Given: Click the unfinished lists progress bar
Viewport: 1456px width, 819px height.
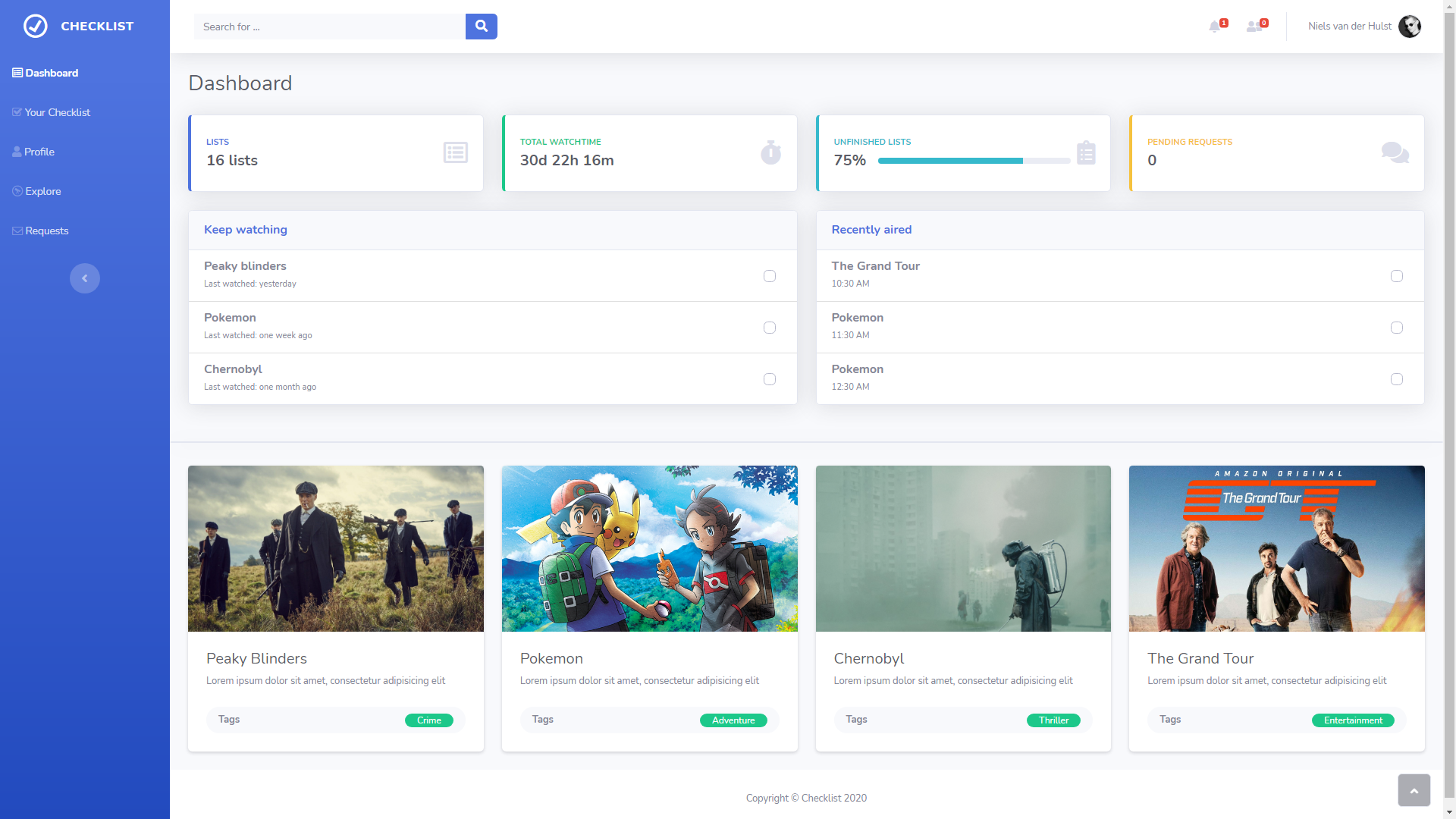Looking at the screenshot, I should tap(974, 161).
